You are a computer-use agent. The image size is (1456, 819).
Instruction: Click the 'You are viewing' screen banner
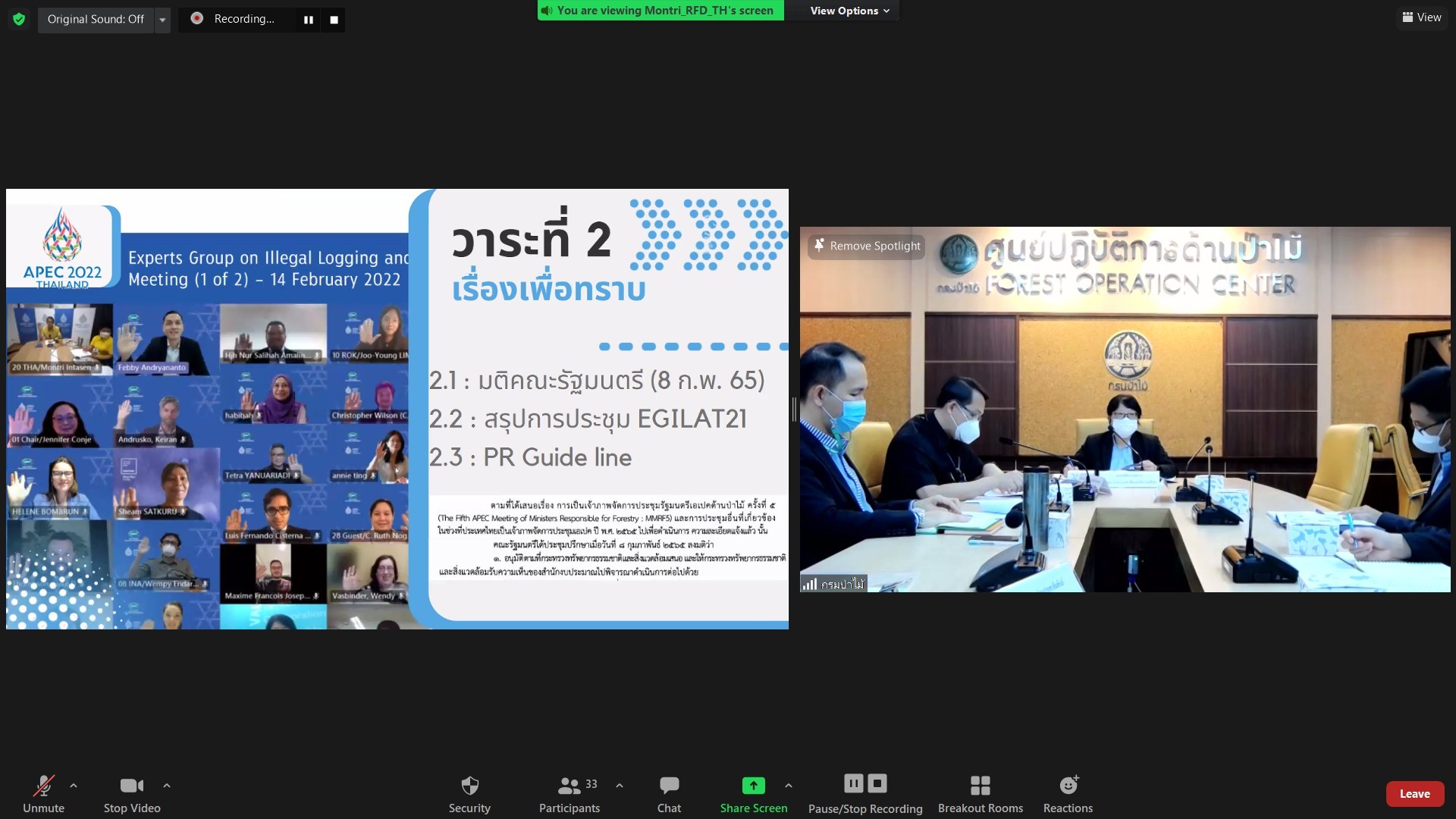[661, 10]
